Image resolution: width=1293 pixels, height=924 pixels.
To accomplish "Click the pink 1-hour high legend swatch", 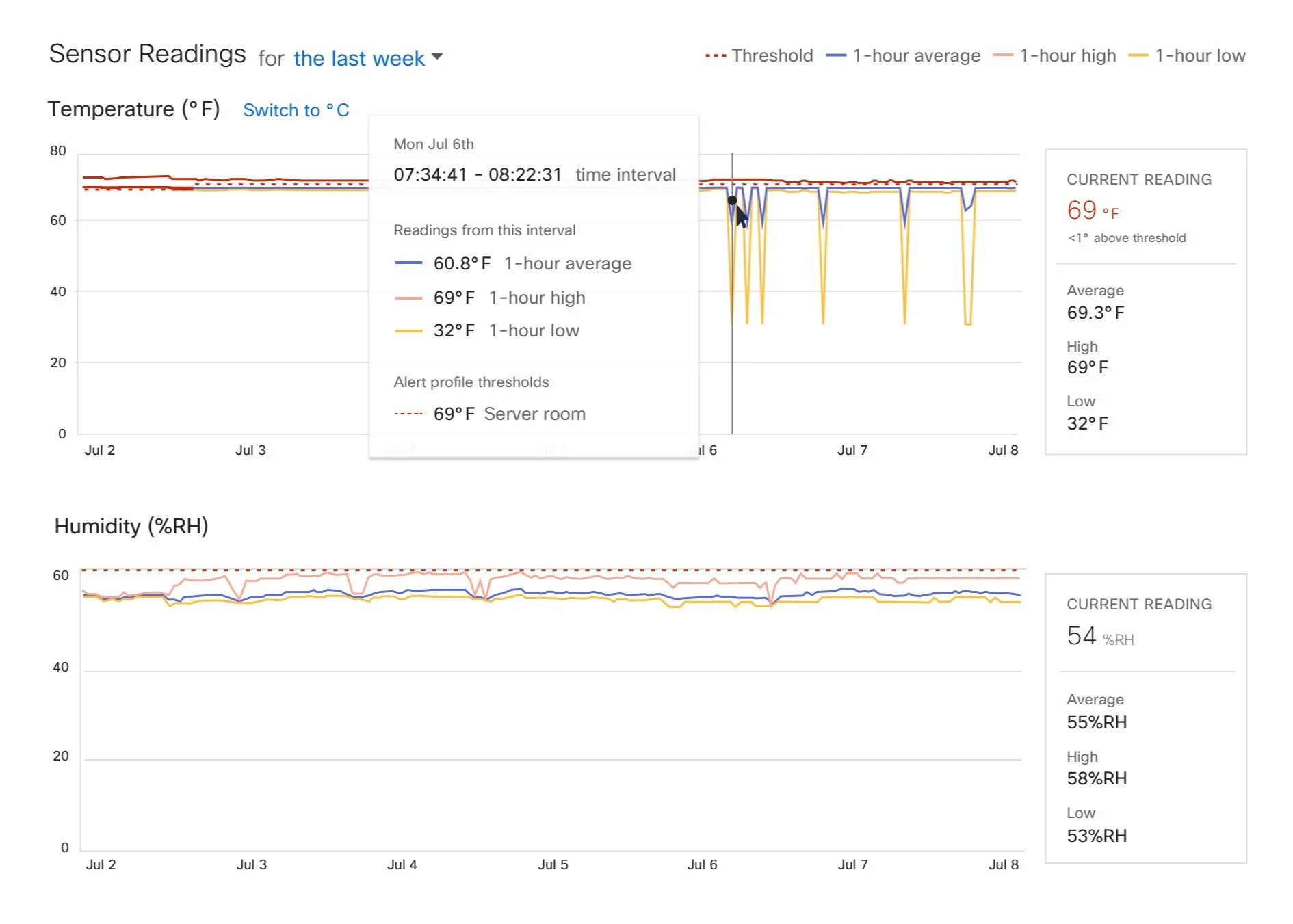I will pyautogui.click(x=1003, y=56).
